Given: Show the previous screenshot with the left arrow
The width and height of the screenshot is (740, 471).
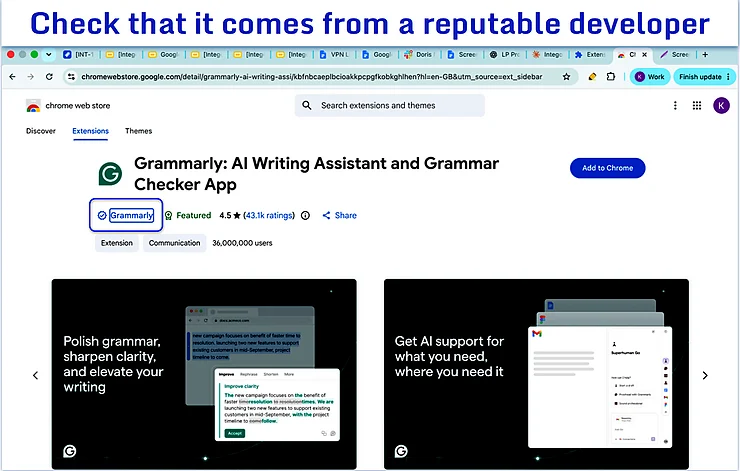Looking at the screenshot, I should pyautogui.click(x=35, y=375).
